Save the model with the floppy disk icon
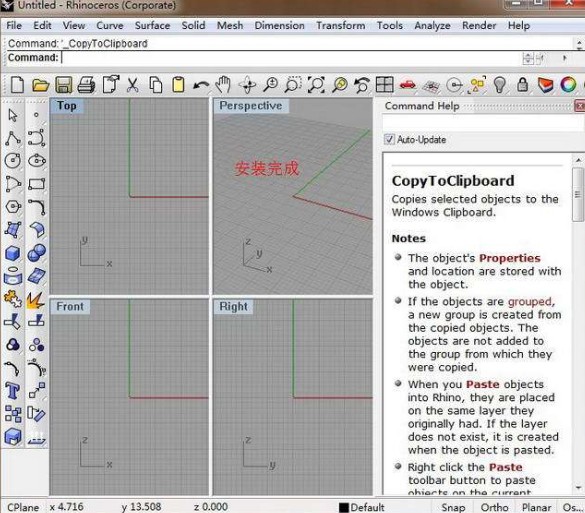 [x=63, y=85]
